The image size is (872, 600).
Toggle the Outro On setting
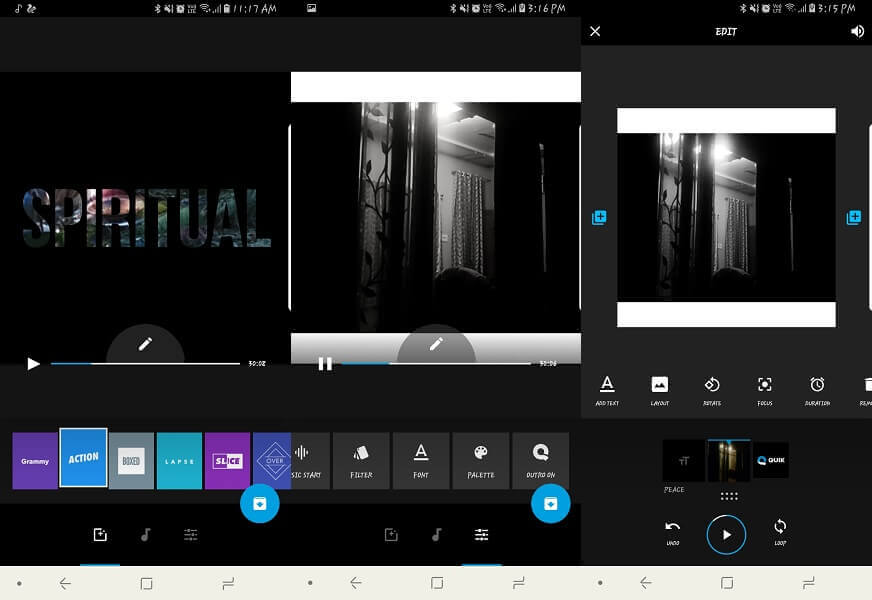pyautogui.click(x=541, y=461)
